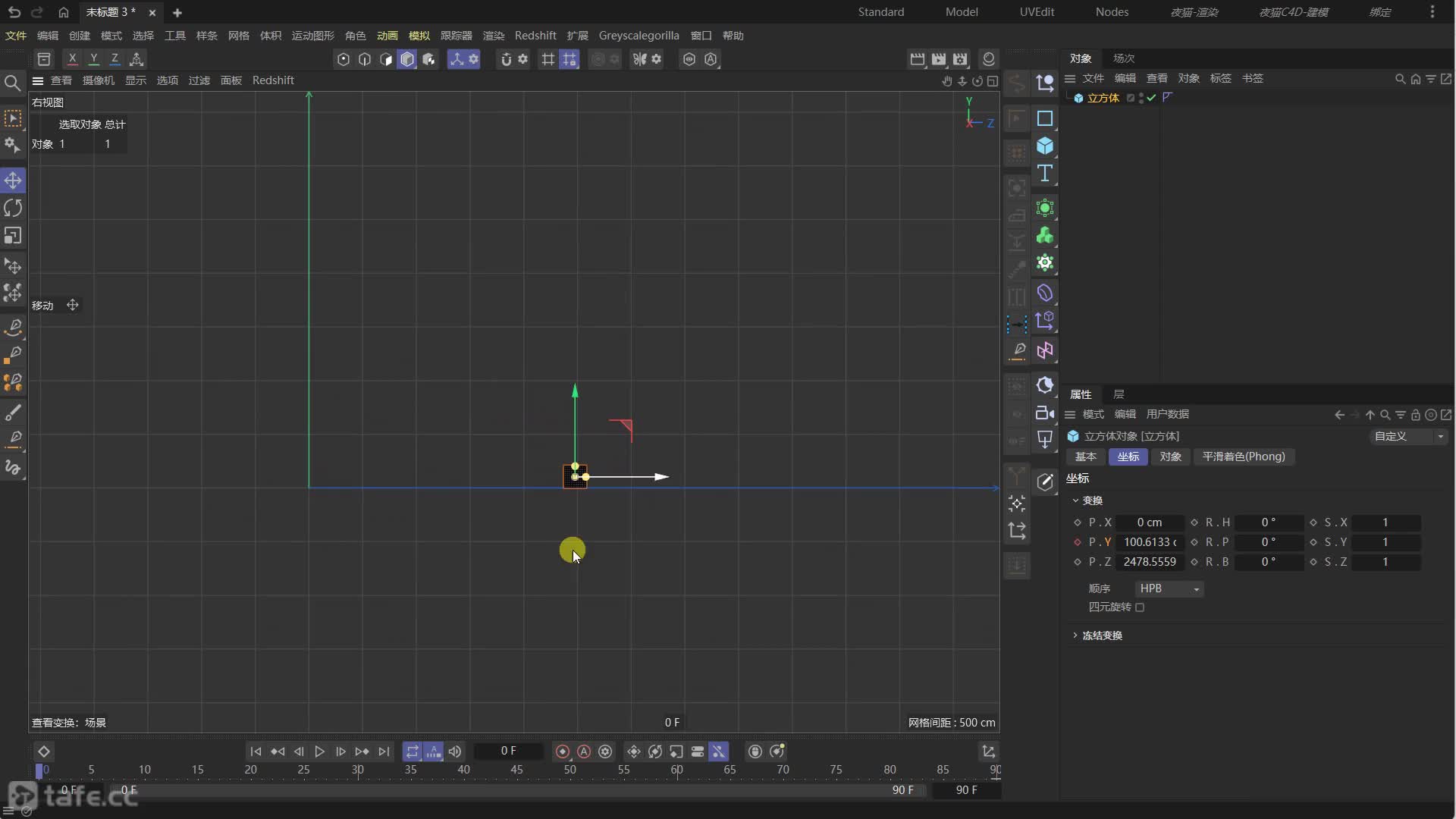Open the layout options kebab menu
This screenshot has height=819, width=1456.
[1432, 12]
